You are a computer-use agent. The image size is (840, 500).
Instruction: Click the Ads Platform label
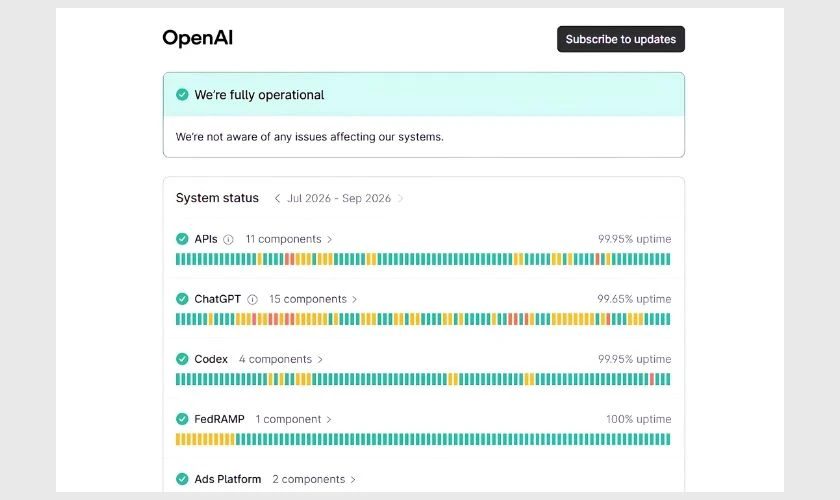[x=228, y=479]
